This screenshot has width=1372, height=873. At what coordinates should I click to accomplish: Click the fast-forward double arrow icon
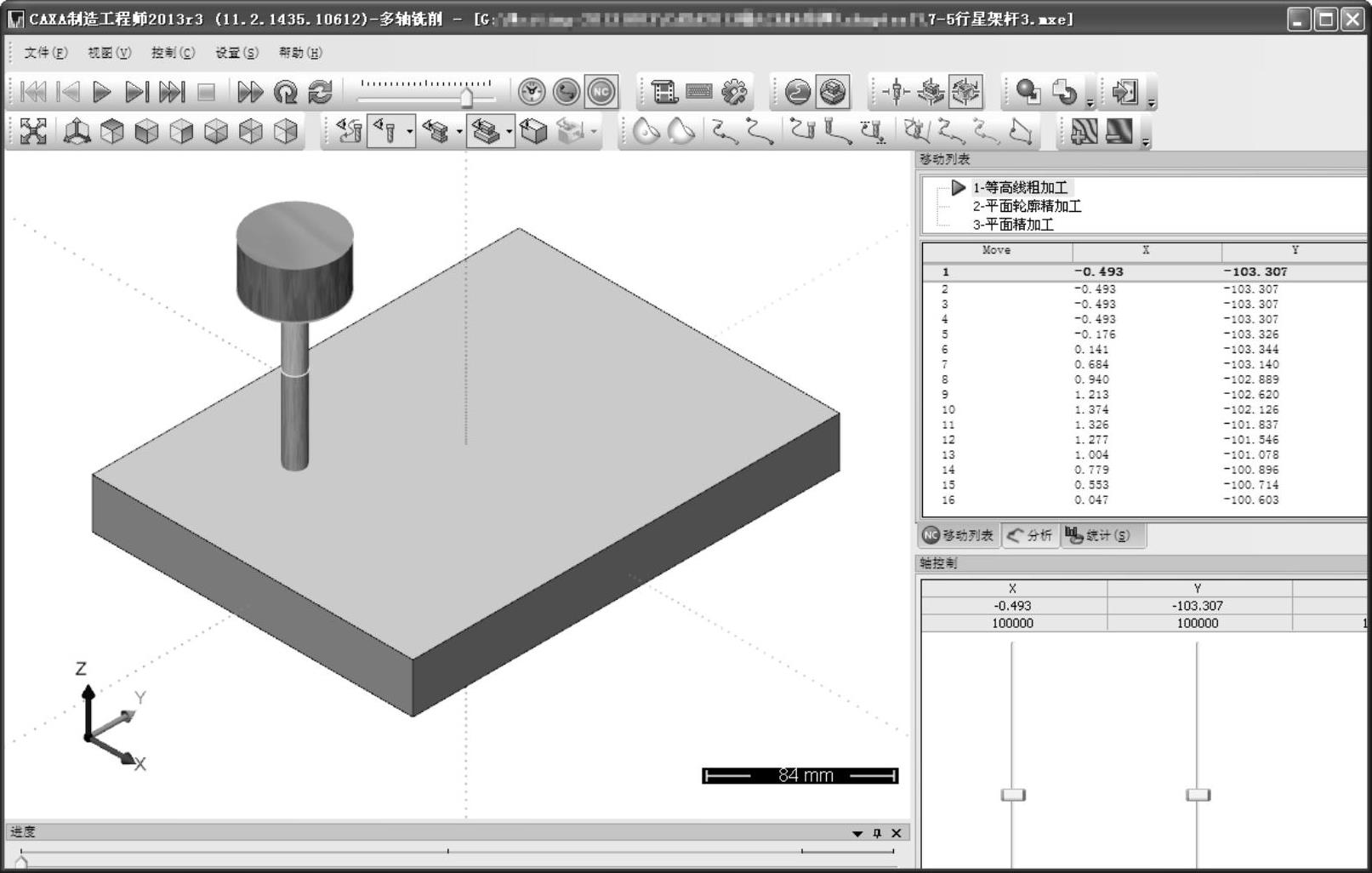249,92
